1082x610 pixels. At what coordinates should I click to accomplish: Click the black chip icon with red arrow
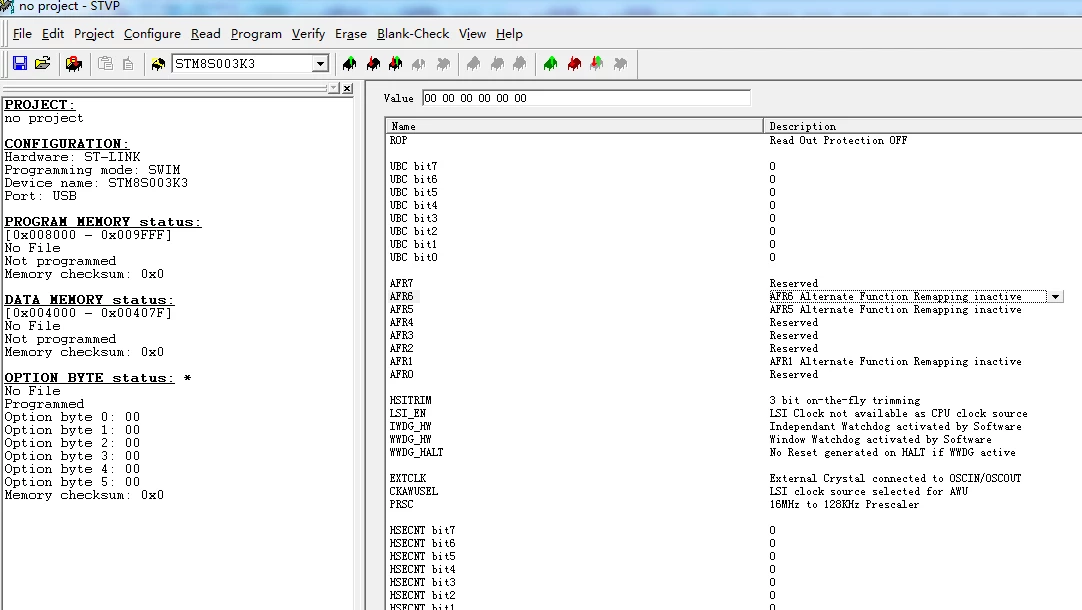(x=373, y=64)
